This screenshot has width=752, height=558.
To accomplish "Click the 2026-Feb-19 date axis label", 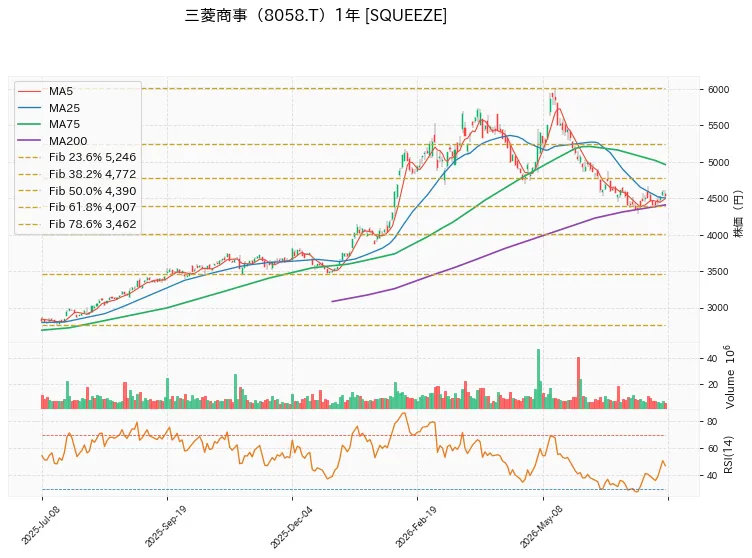I will click(416, 526).
